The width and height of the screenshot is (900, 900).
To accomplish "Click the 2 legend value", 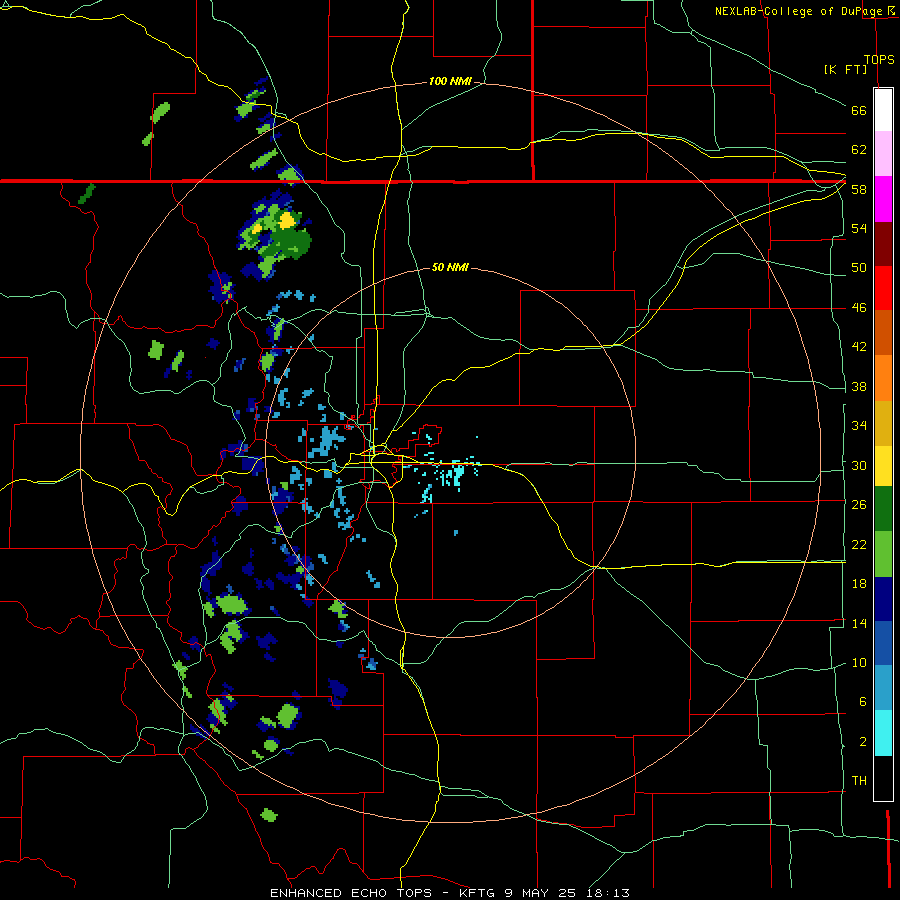I will [863, 742].
